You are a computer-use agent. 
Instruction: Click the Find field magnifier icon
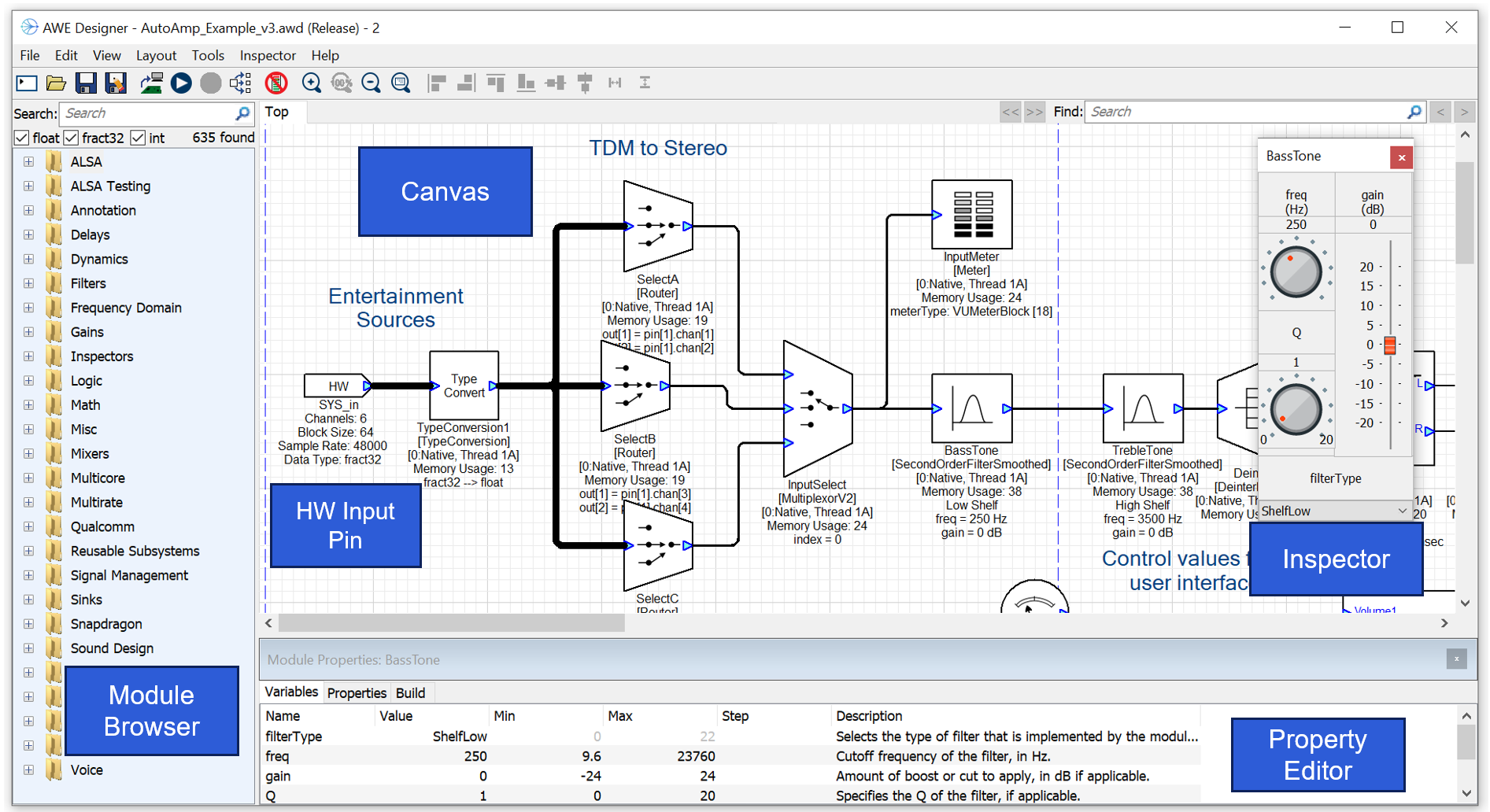1414,112
